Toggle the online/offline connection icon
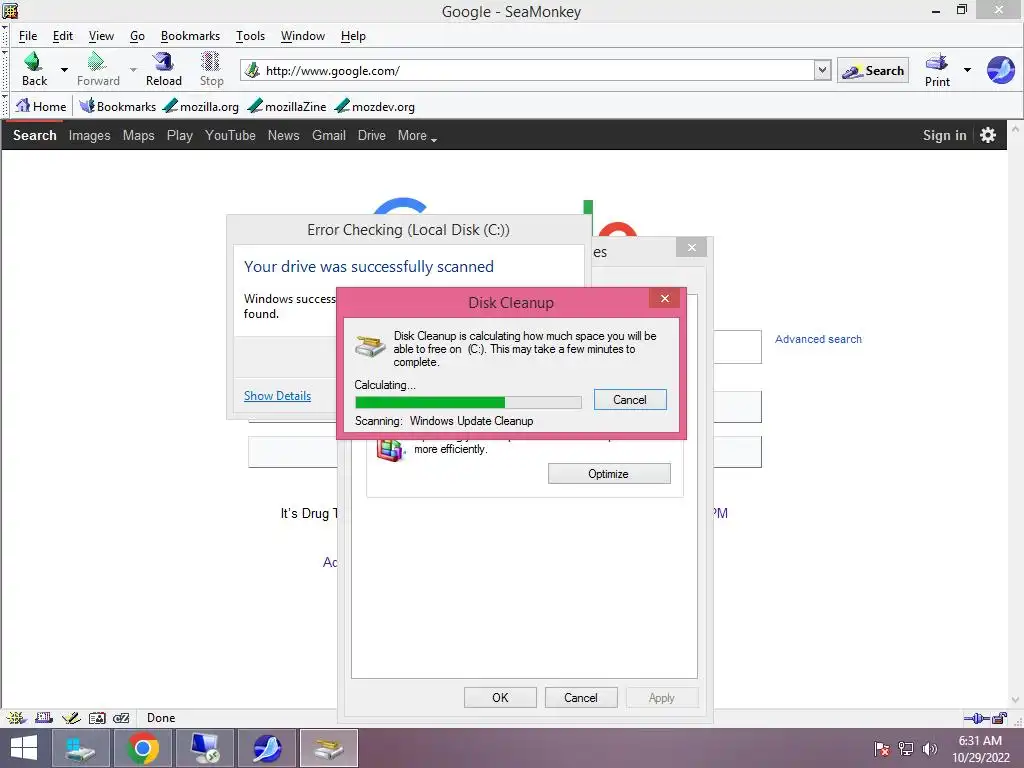Viewport: 1024px width, 768px height. pos(976,718)
